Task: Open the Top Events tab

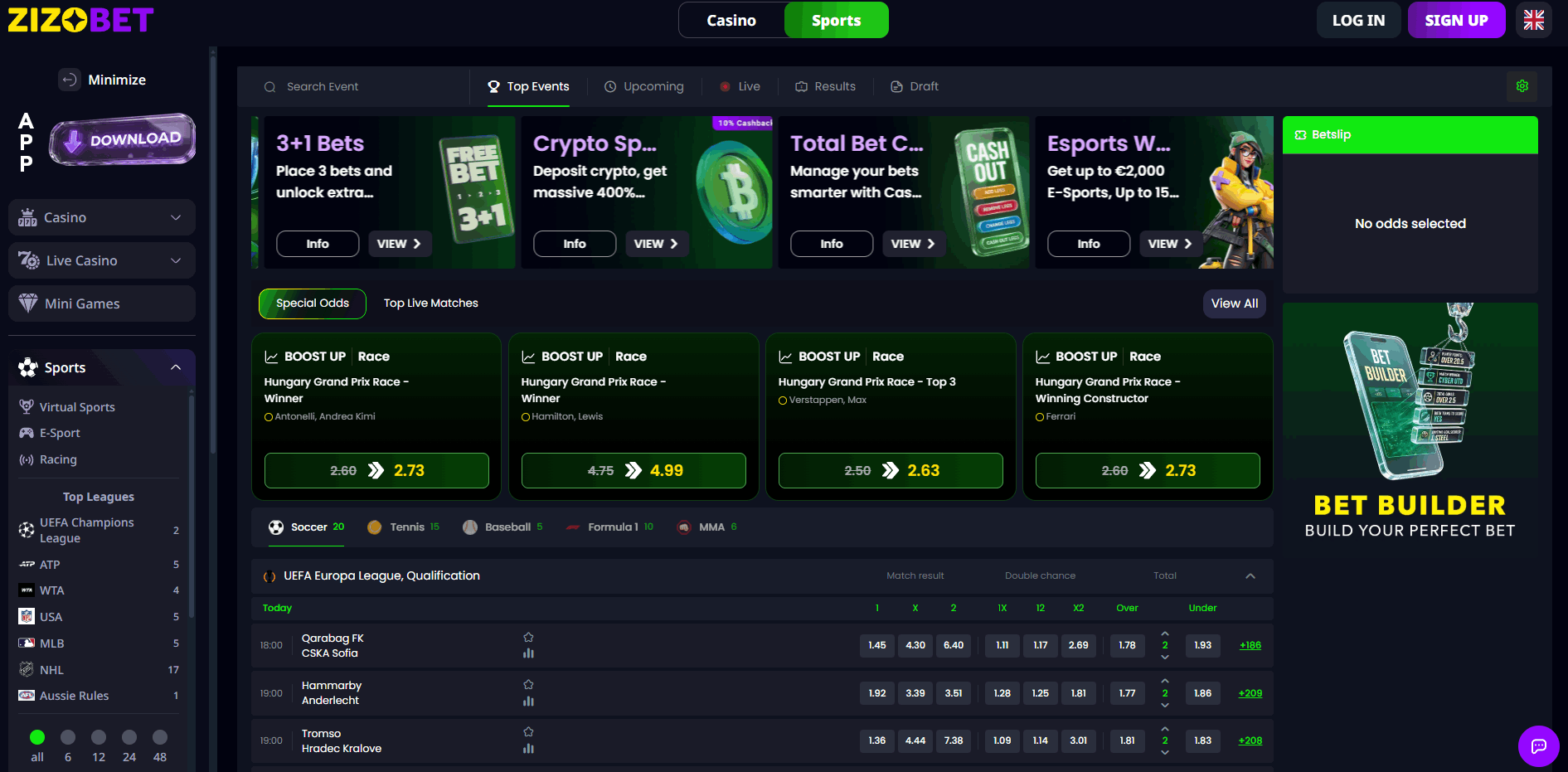Action: click(528, 86)
